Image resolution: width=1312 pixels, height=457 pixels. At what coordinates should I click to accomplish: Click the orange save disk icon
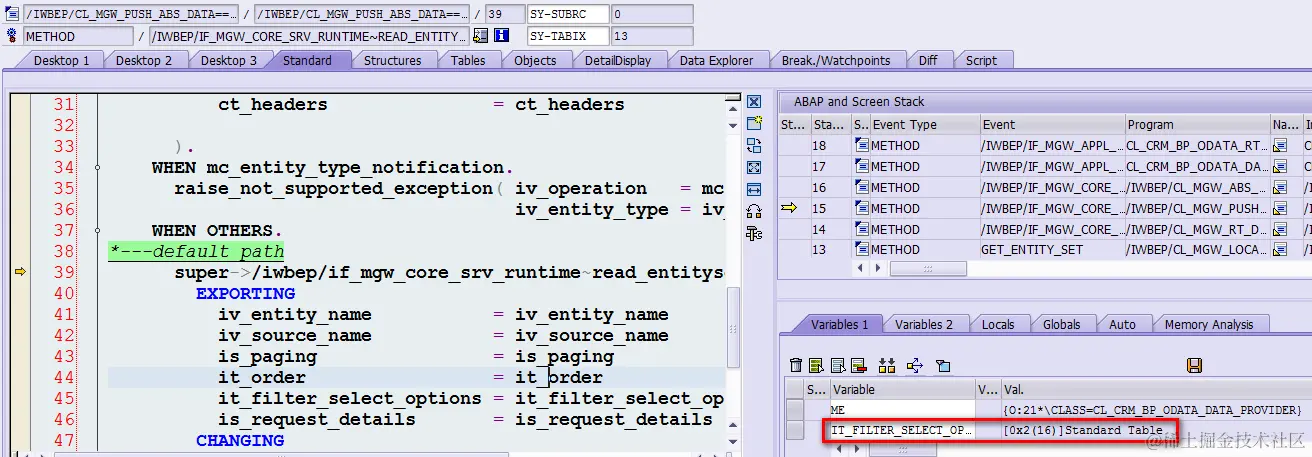coord(1193,365)
